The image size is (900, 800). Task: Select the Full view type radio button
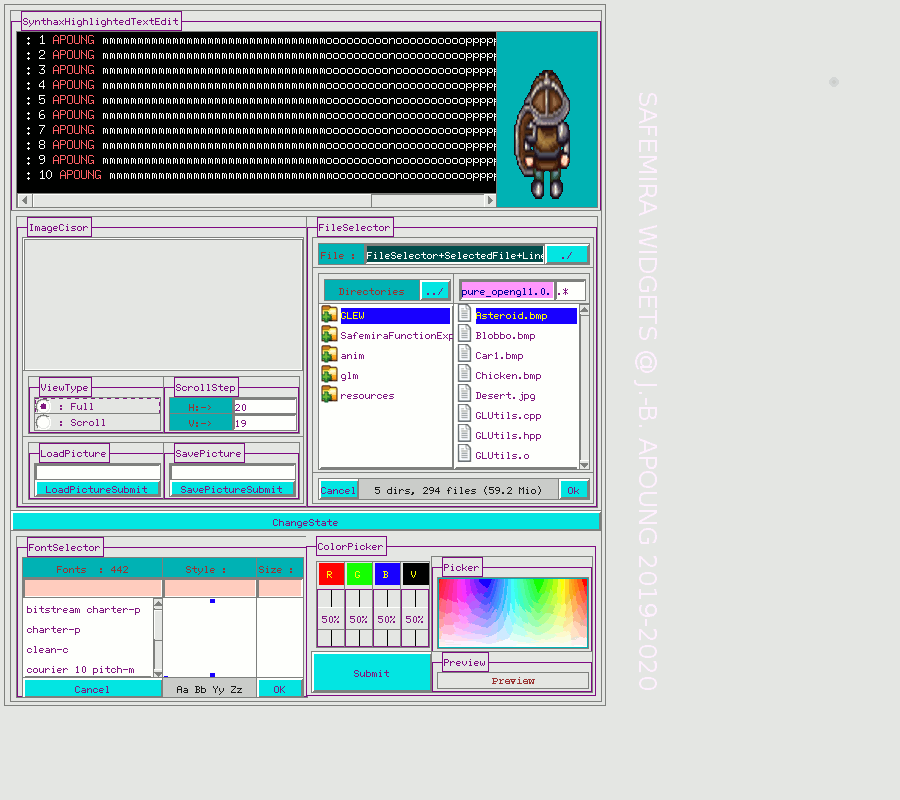43,406
